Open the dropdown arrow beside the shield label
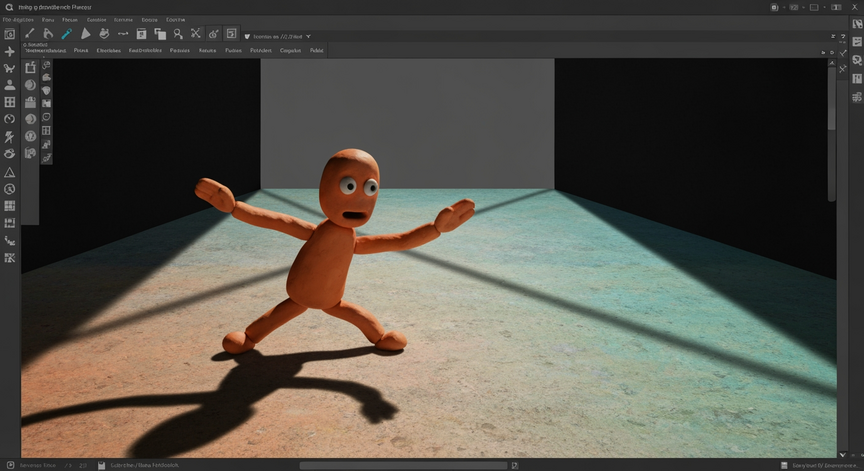Viewport: 864px width, 471px height. coord(309,36)
